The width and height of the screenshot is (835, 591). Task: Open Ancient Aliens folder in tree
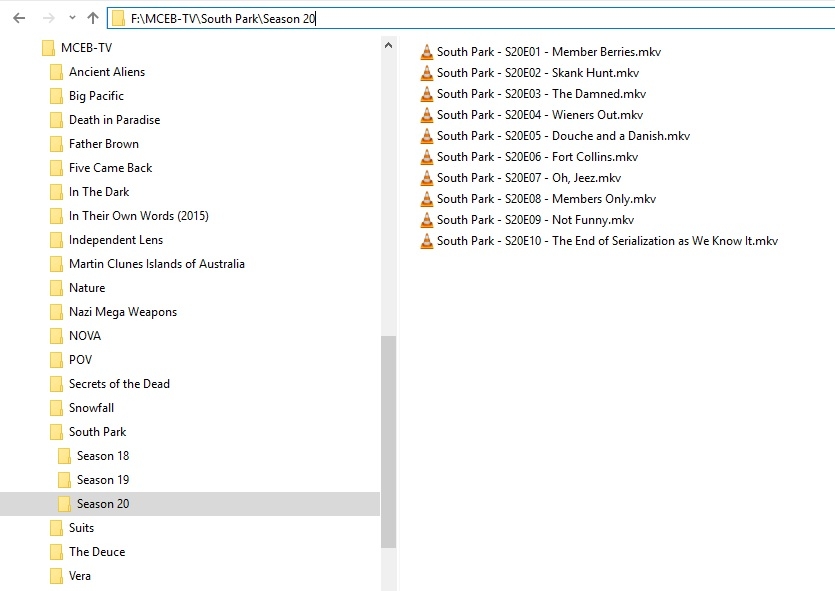(107, 72)
